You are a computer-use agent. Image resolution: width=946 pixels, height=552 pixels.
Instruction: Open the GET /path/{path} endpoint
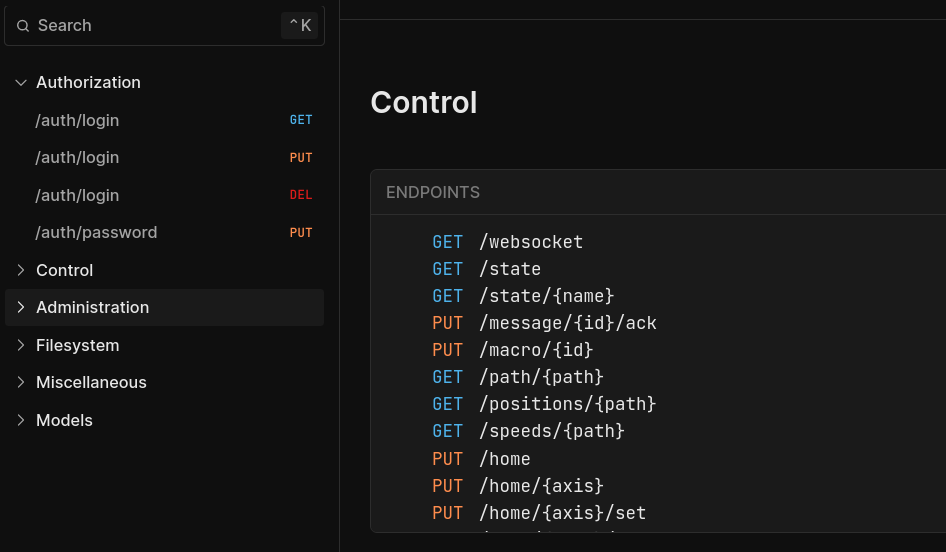pos(518,377)
